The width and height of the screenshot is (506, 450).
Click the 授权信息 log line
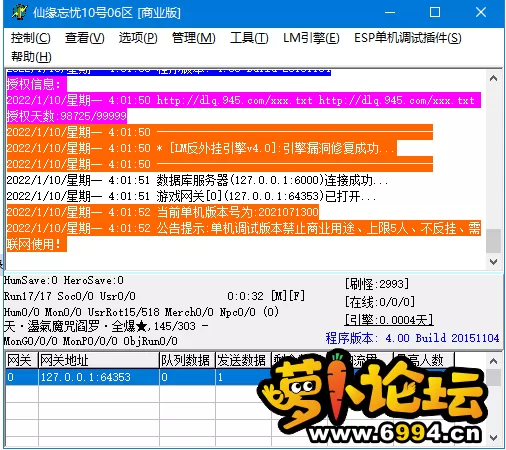point(37,84)
